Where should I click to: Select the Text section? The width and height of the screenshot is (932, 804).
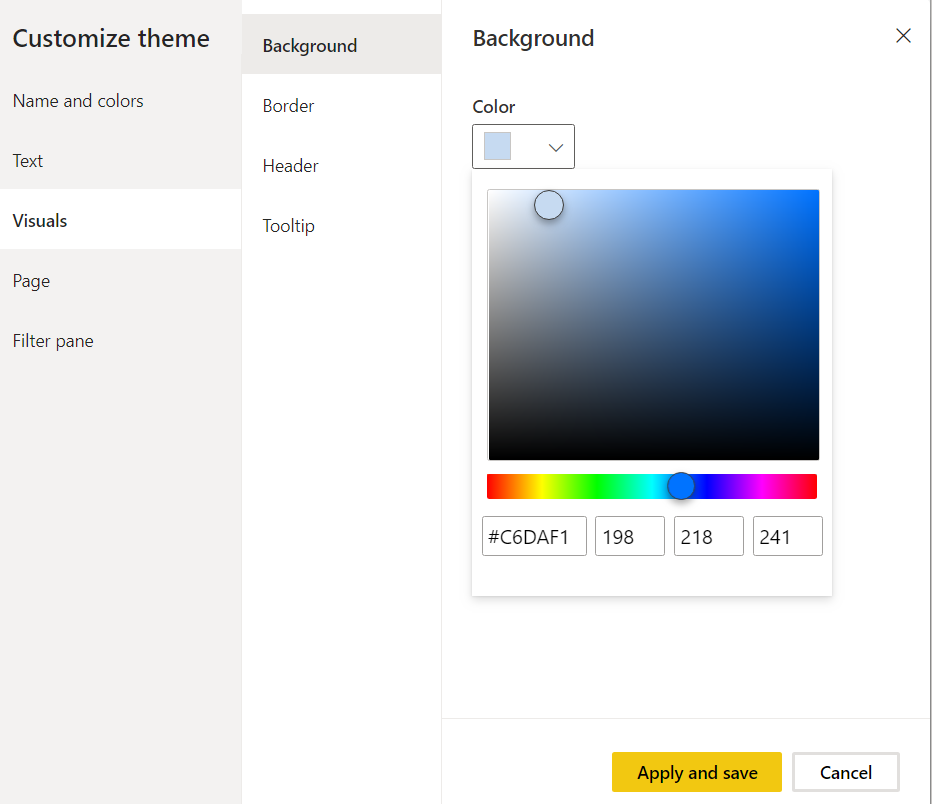28,161
